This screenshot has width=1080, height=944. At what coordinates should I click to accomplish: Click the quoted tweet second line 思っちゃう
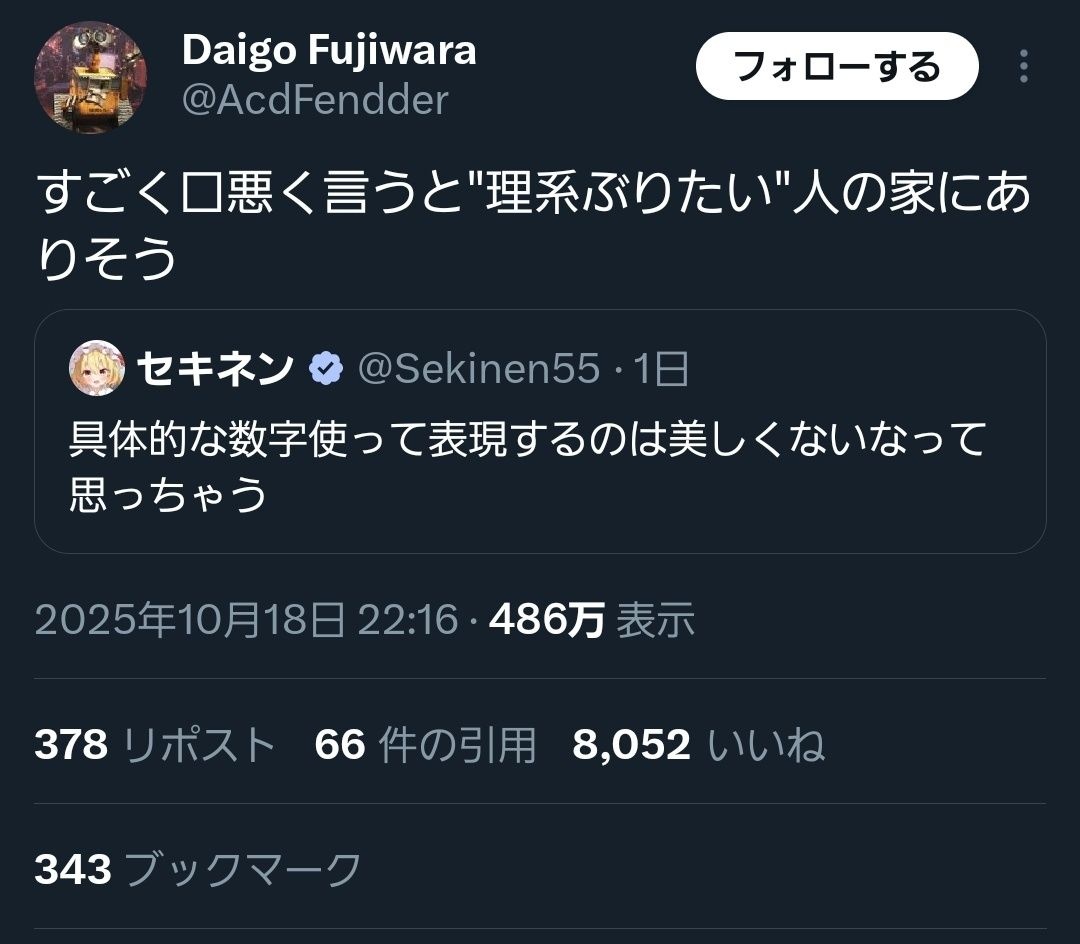[x=168, y=494]
